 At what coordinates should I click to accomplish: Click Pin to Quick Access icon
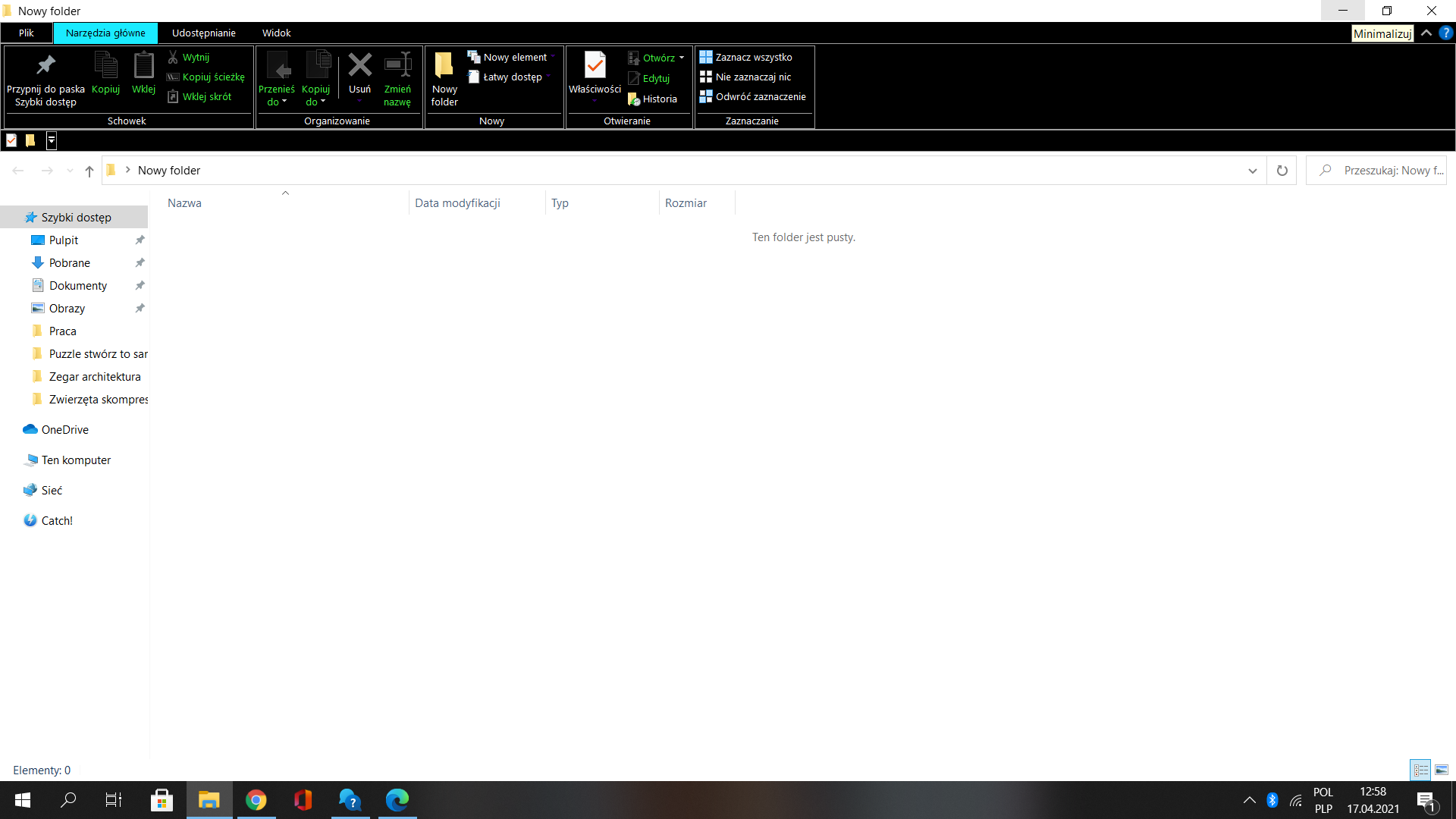tap(45, 66)
